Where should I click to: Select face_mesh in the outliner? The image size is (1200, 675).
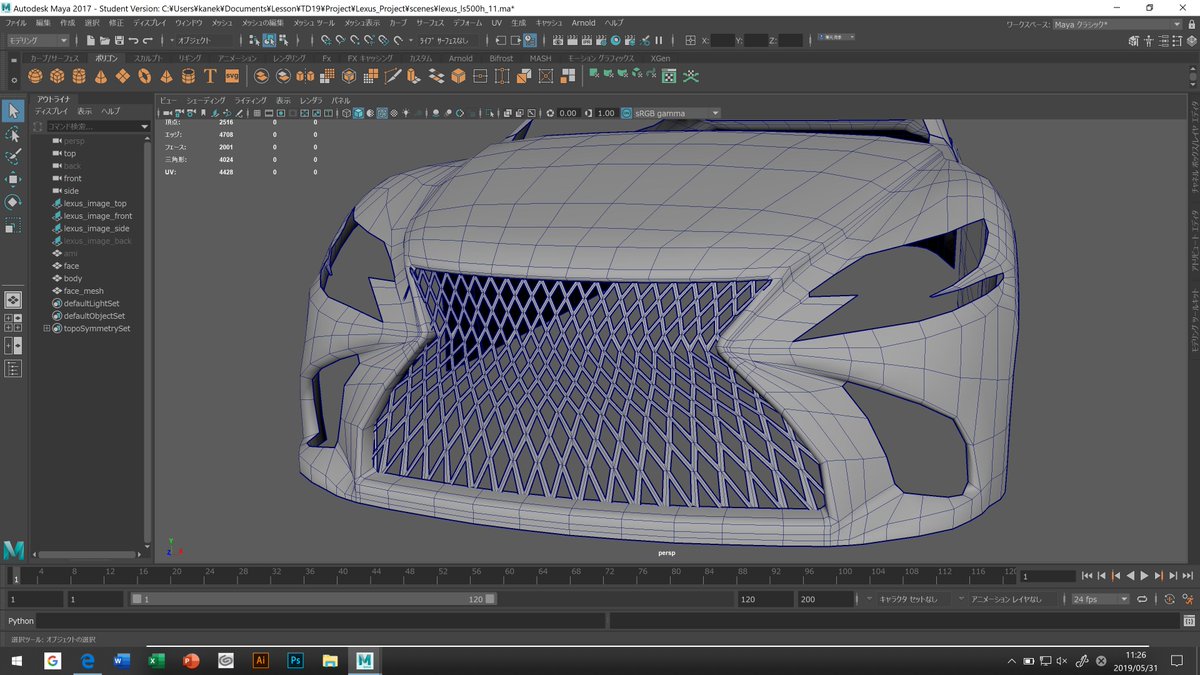[x=84, y=291]
